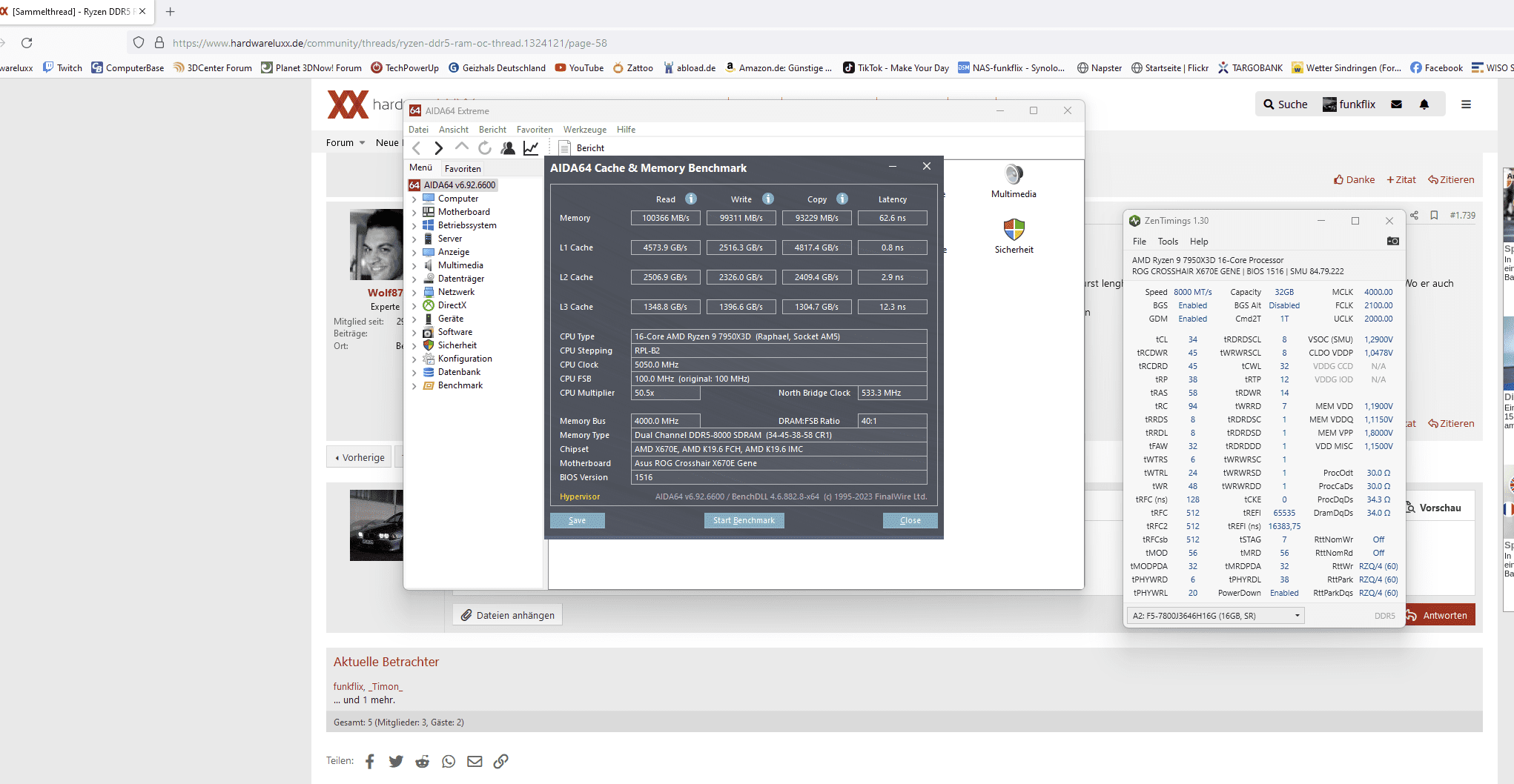
Task: Select Software tree item
Action: [454, 332]
